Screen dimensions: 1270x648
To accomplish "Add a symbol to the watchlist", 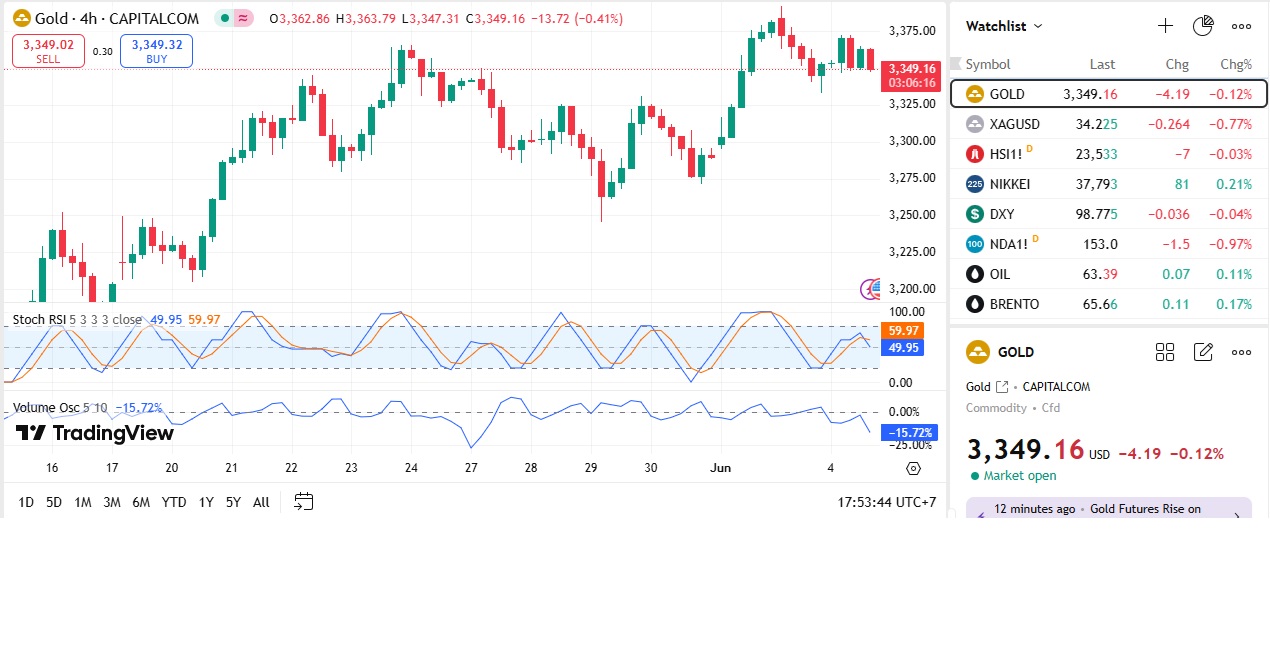I will pyautogui.click(x=1165, y=26).
